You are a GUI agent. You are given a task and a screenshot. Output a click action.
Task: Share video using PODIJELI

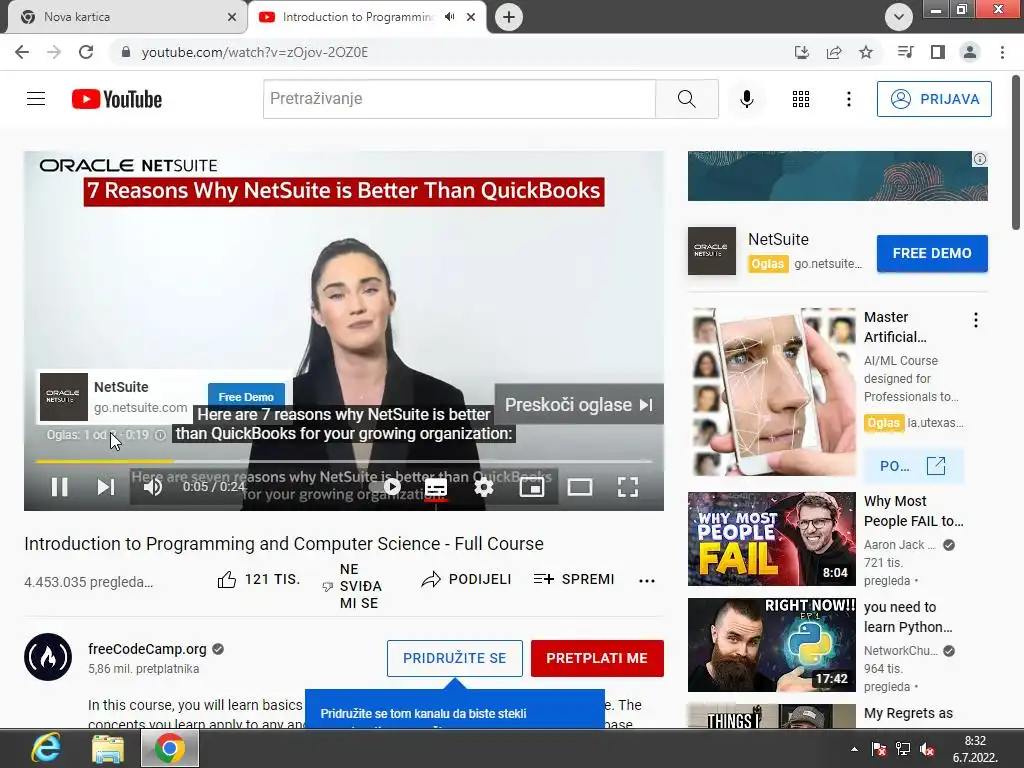[x=466, y=579]
